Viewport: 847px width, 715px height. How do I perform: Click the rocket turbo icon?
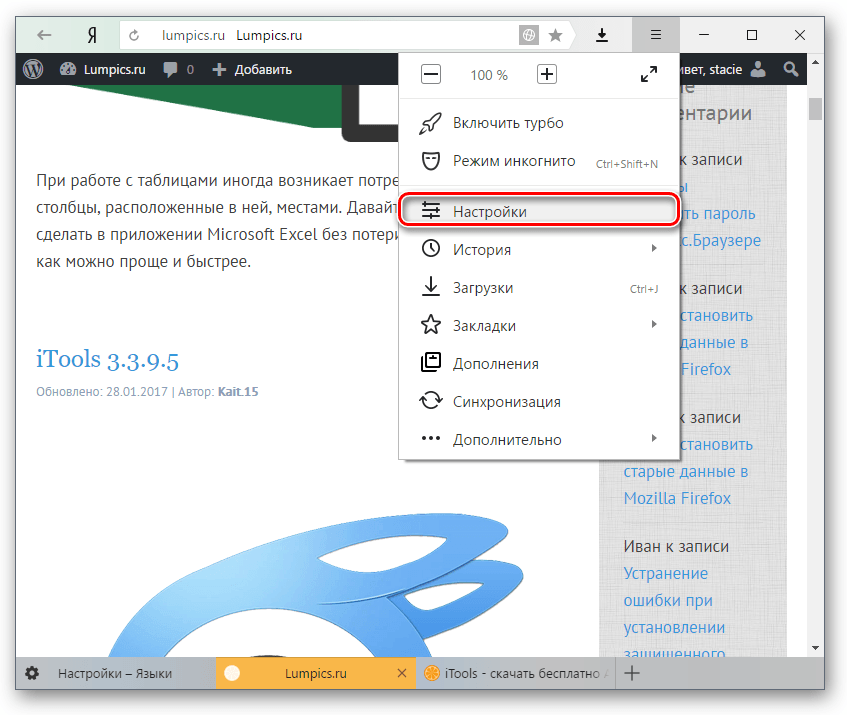point(431,124)
